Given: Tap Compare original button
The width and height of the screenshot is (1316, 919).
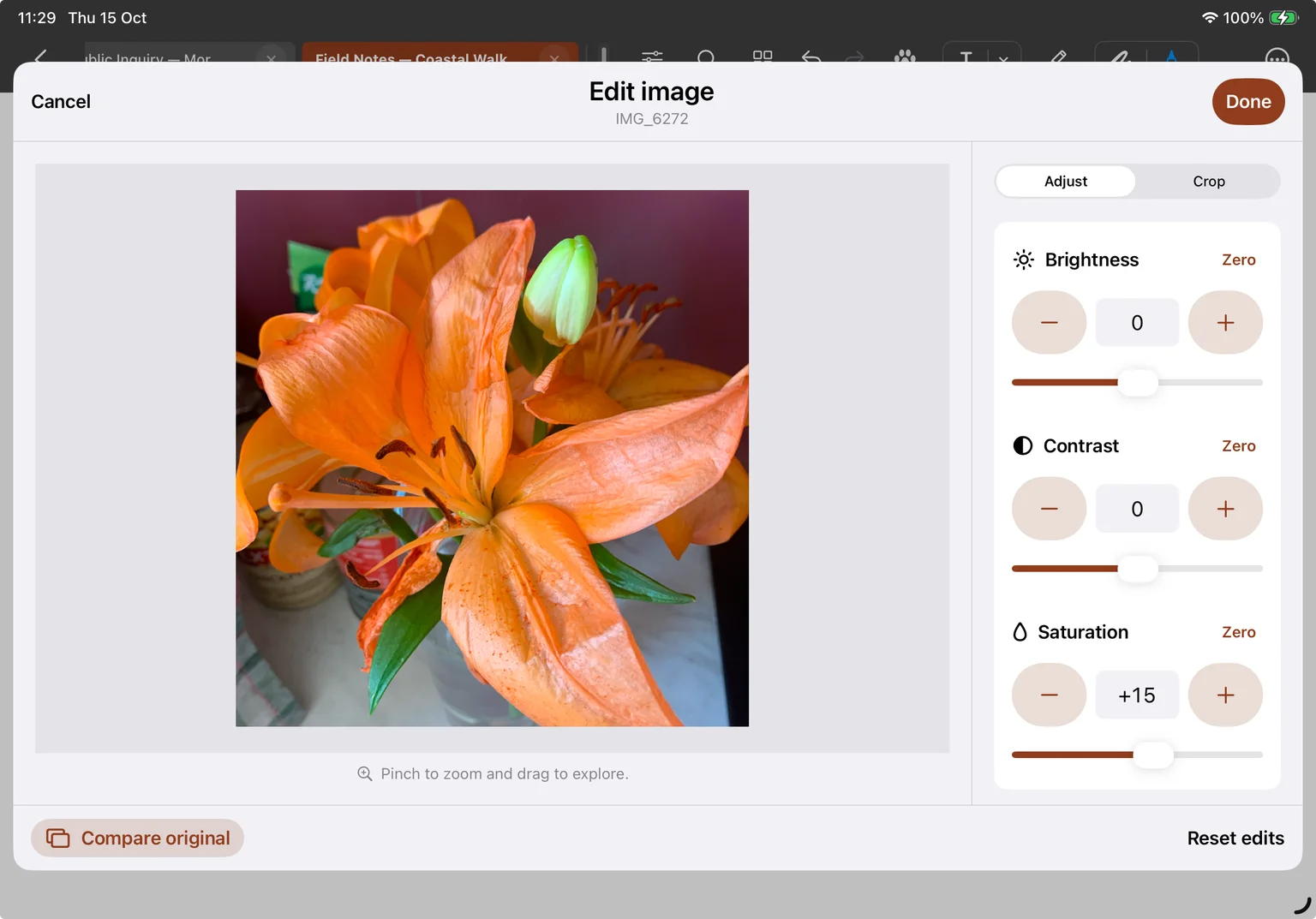Looking at the screenshot, I should point(137,838).
